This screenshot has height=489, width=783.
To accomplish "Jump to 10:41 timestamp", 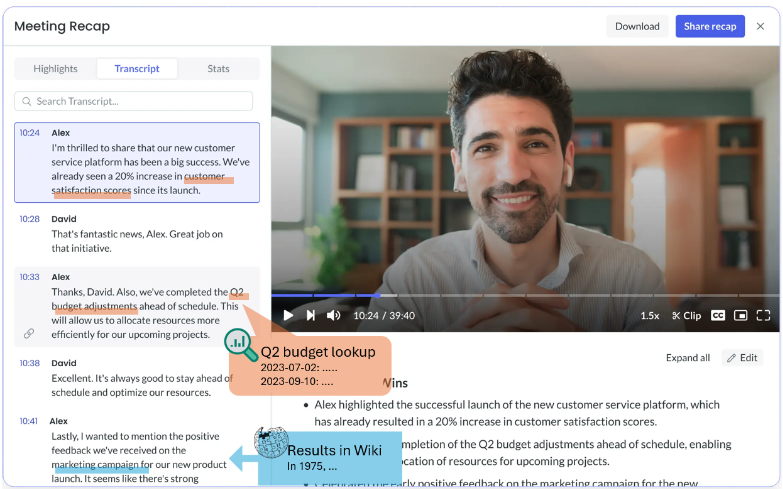I will (x=28, y=421).
